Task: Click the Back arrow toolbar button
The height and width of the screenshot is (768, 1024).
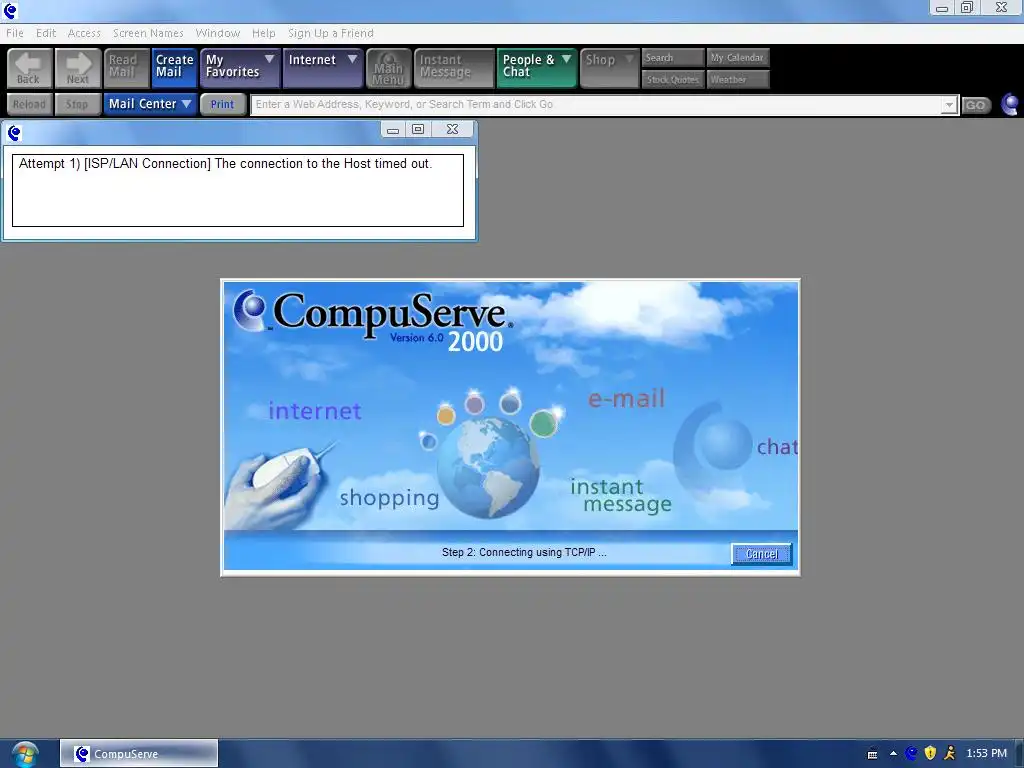Action: pyautogui.click(x=29, y=68)
